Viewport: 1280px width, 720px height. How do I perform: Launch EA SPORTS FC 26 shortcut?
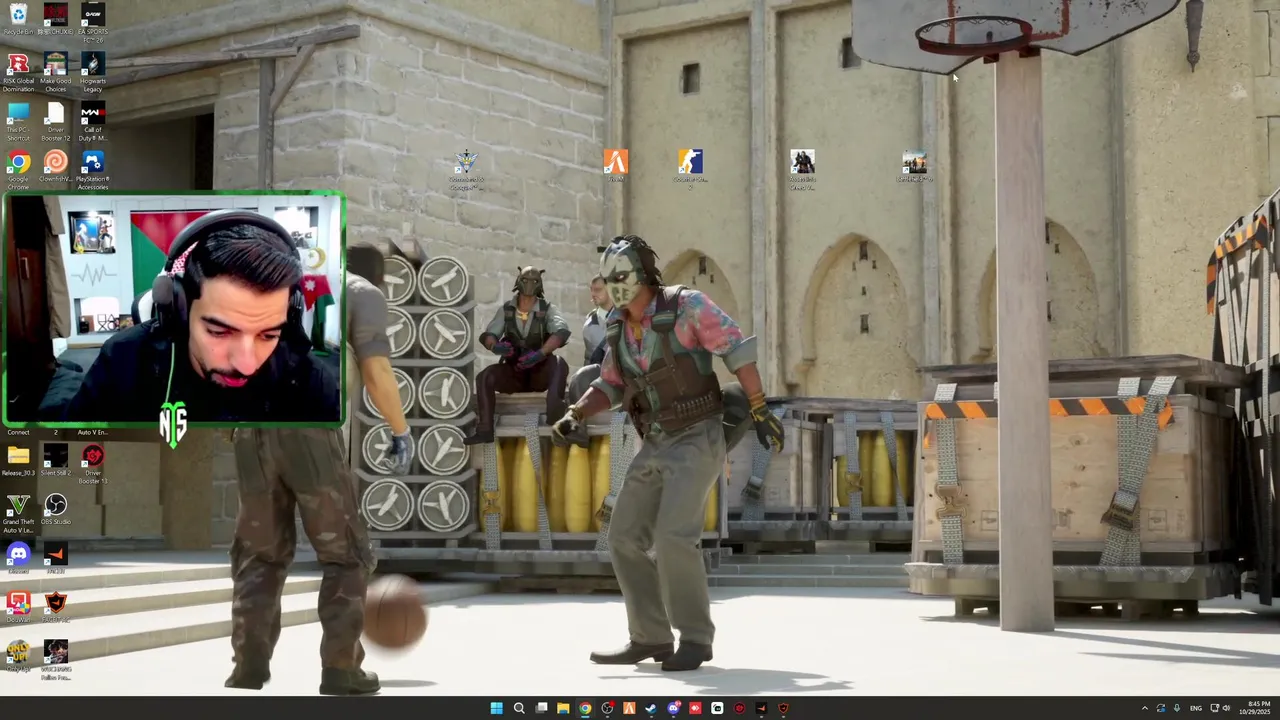tap(92, 19)
